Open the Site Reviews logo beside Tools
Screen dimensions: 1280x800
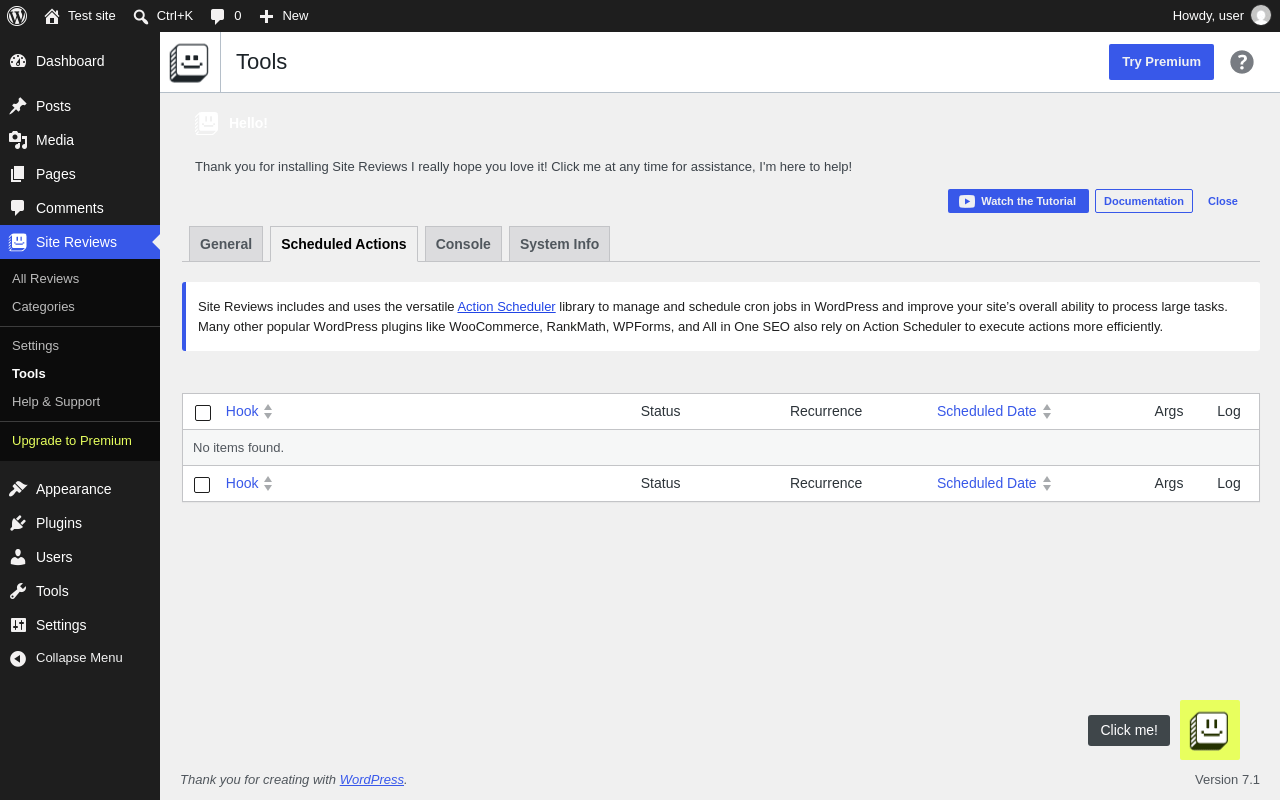(189, 62)
